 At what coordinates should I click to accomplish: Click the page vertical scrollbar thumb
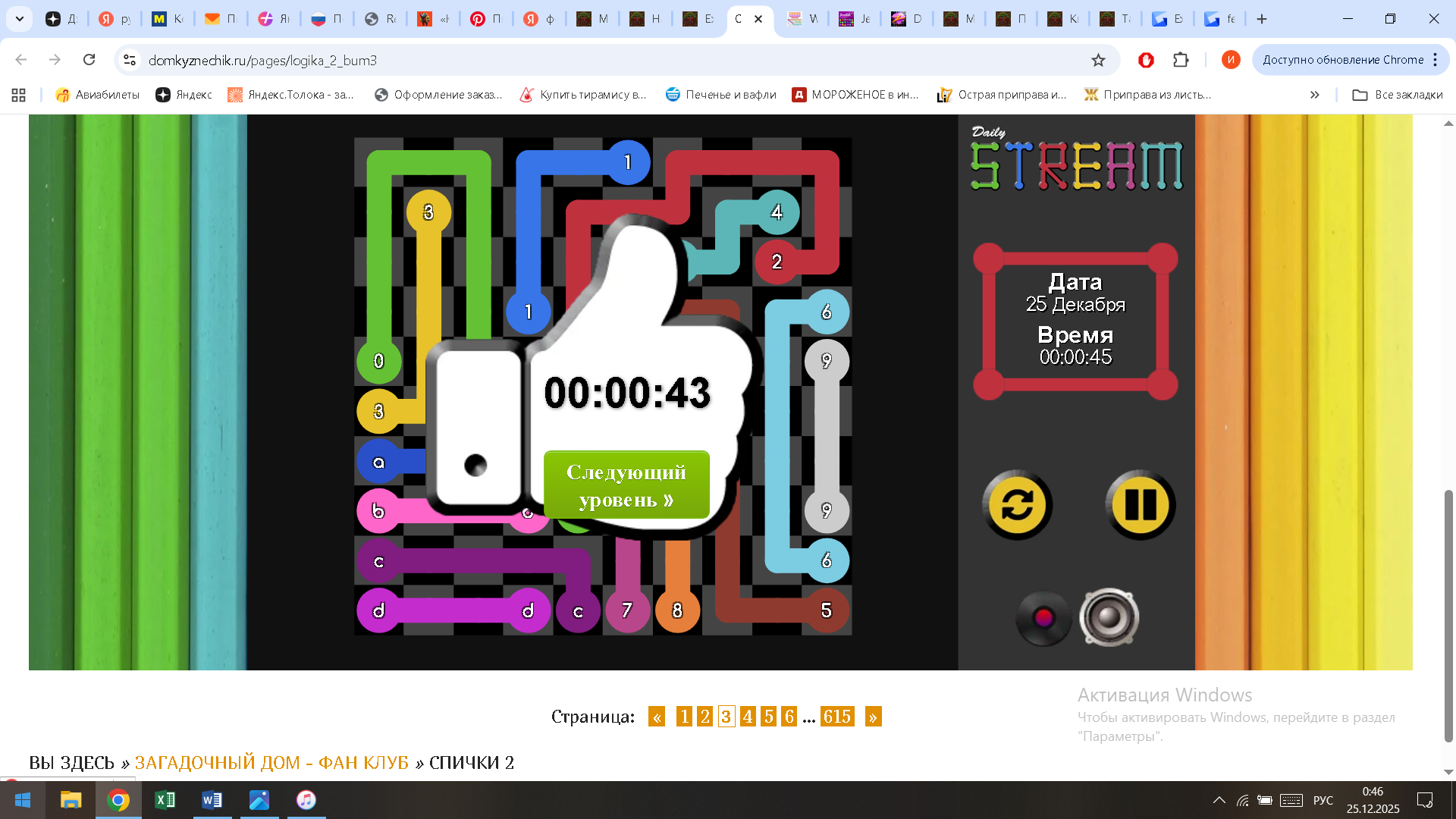pos(1448,614)
